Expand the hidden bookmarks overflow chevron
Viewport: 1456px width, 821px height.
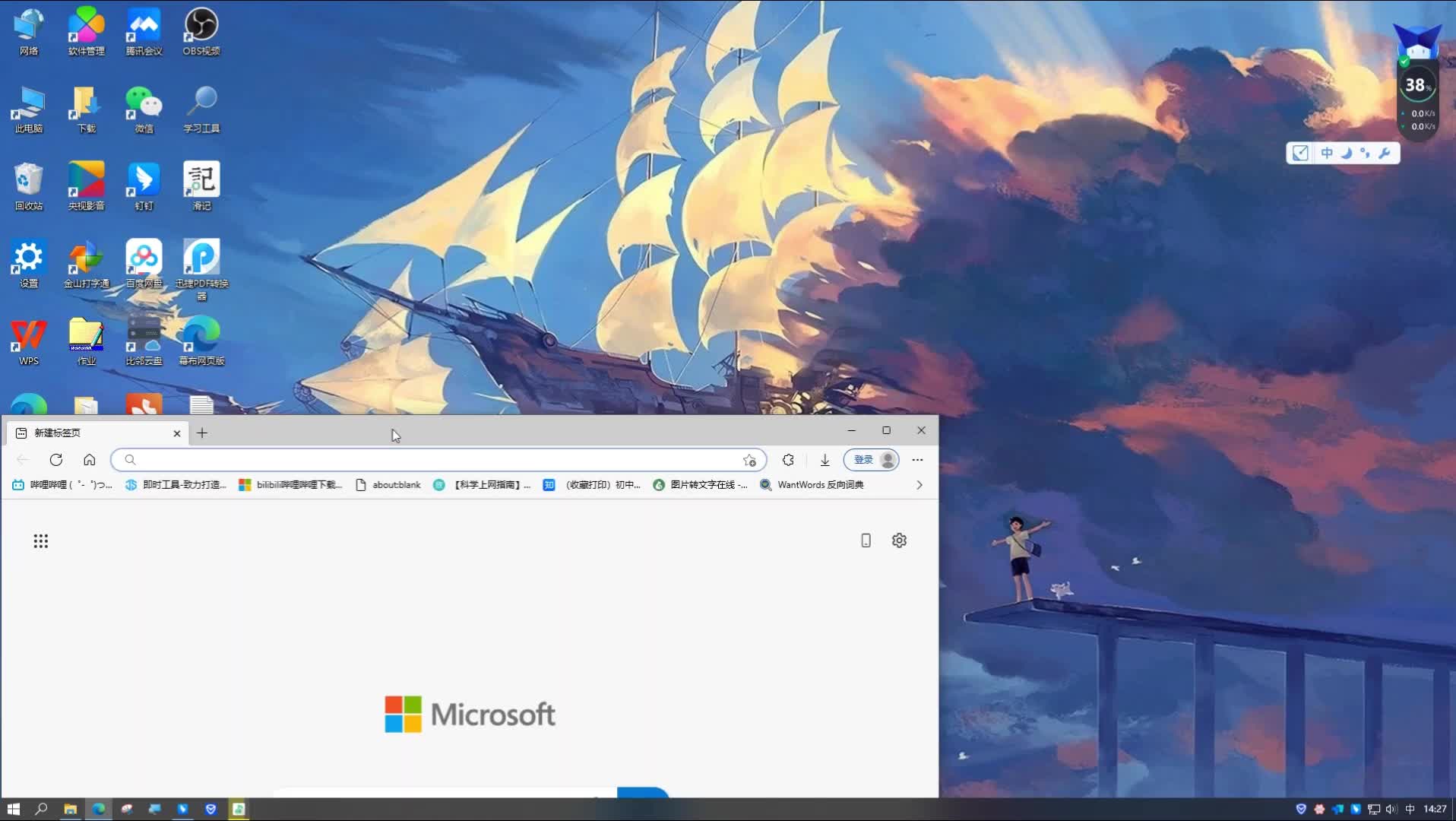(x=919, y=485)
